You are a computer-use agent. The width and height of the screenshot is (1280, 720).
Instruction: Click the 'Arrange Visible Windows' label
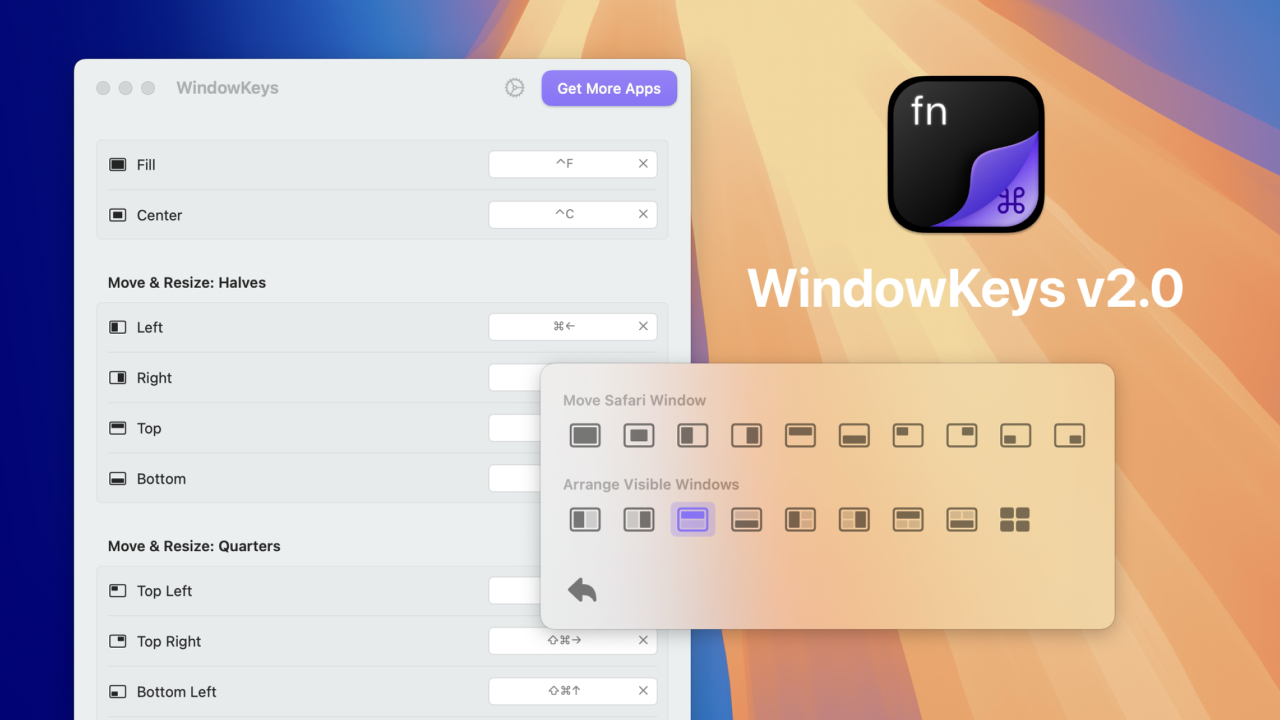click(x=651, y=484)
